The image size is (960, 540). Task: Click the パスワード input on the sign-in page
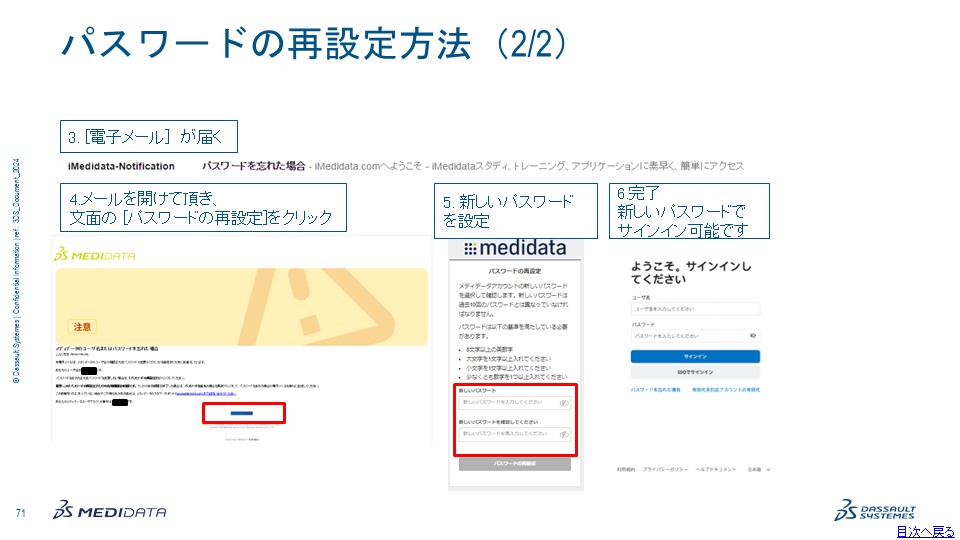pos(696,336)
